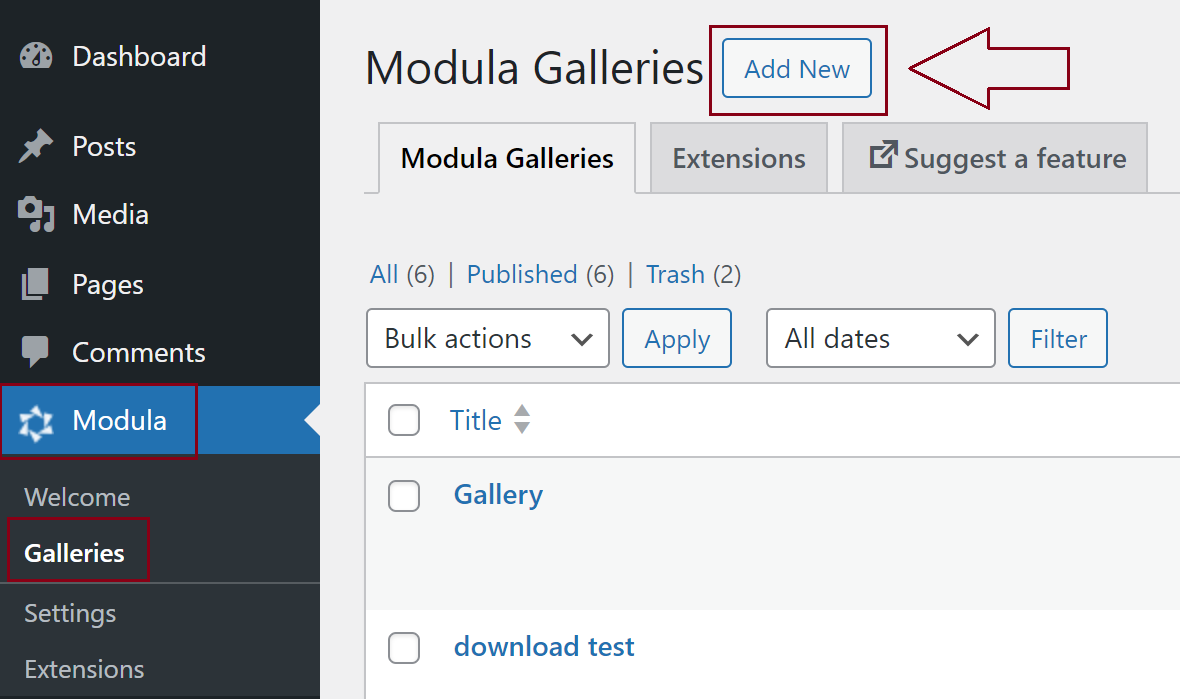Click the Comments speech bubble icon
The width and height of the screenshot is (1180, 699).
[x=36, y=352]
